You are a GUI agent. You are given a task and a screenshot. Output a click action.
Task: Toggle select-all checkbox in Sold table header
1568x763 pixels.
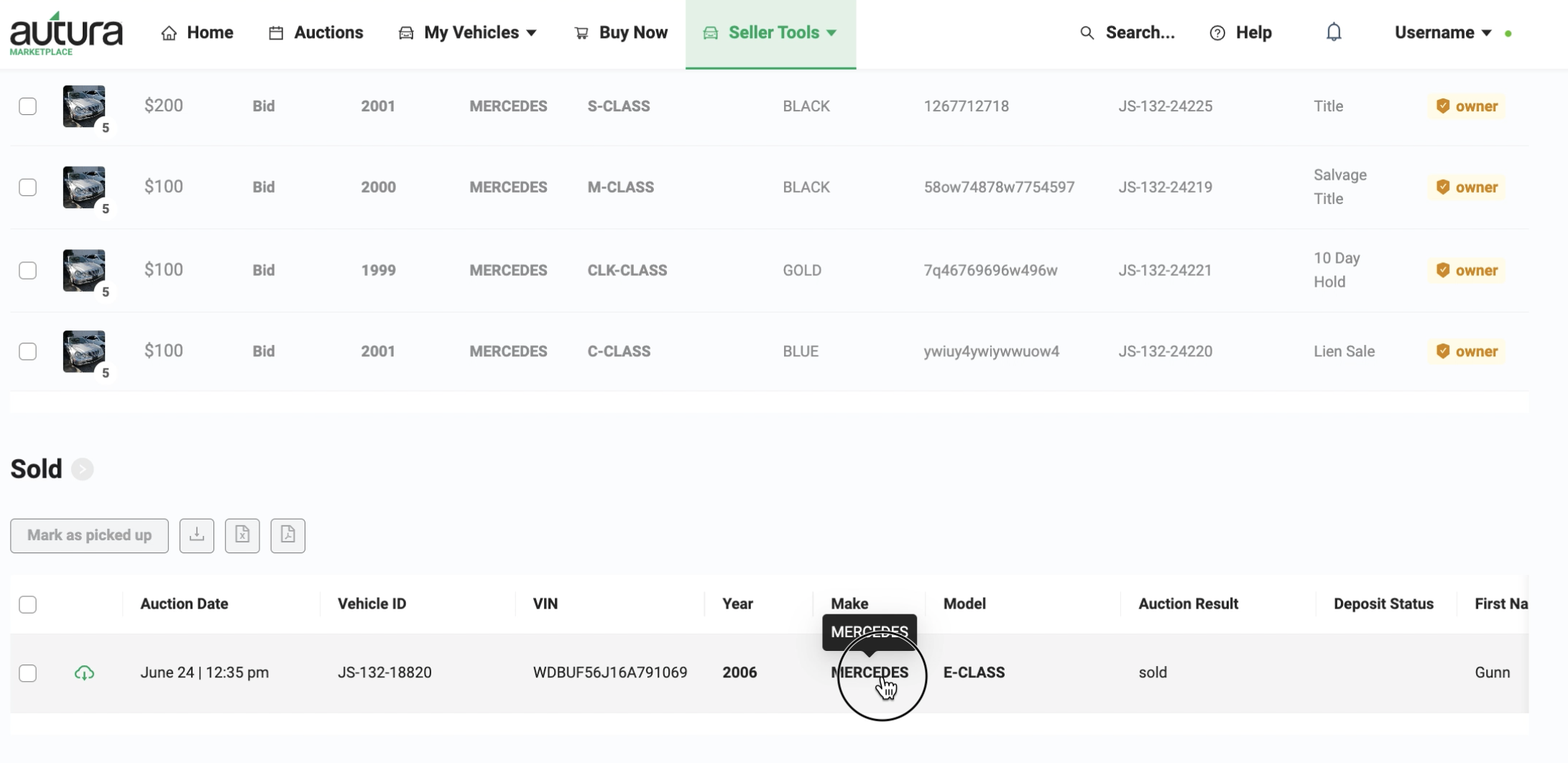[27, 605]
